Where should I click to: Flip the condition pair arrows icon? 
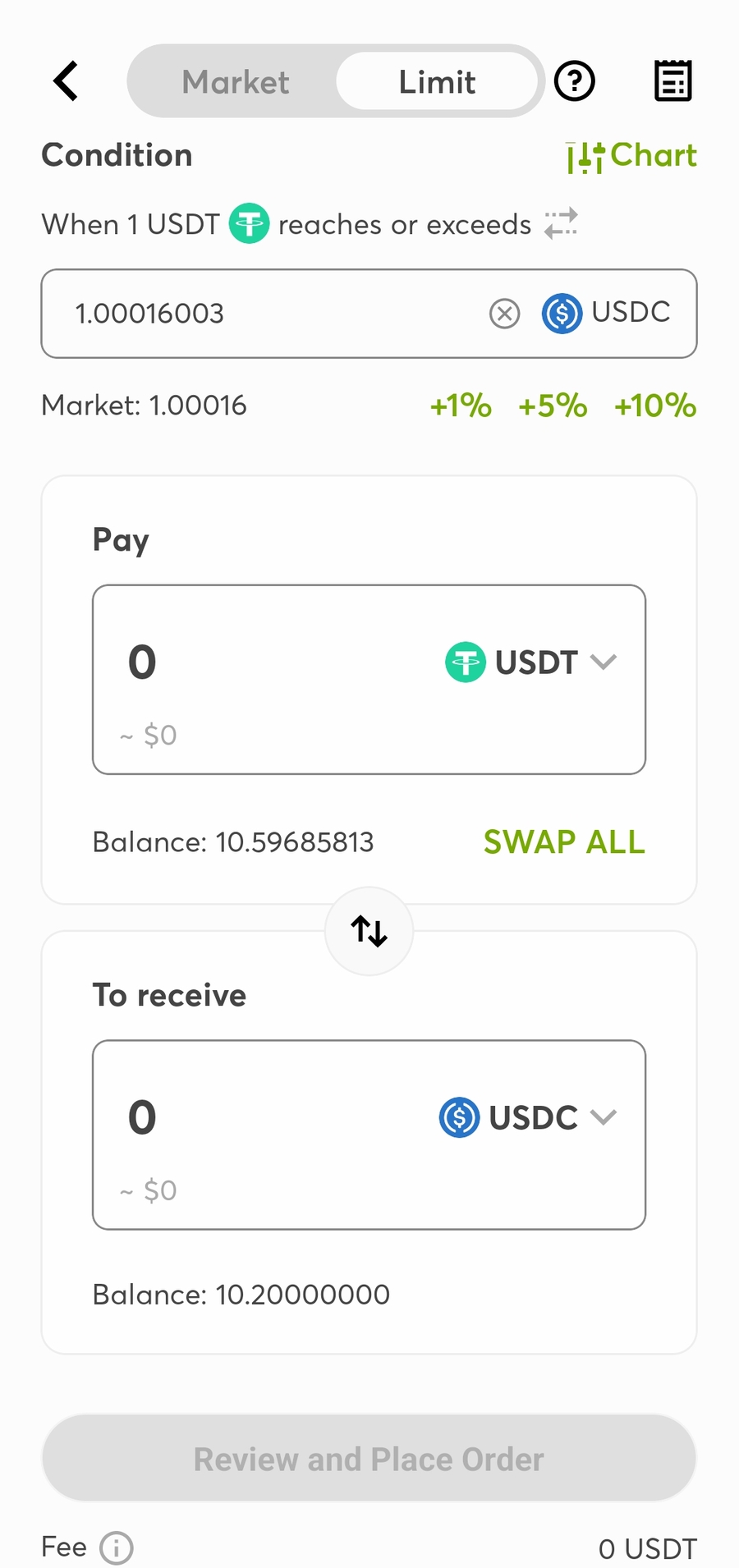click(x=562, y=223)
